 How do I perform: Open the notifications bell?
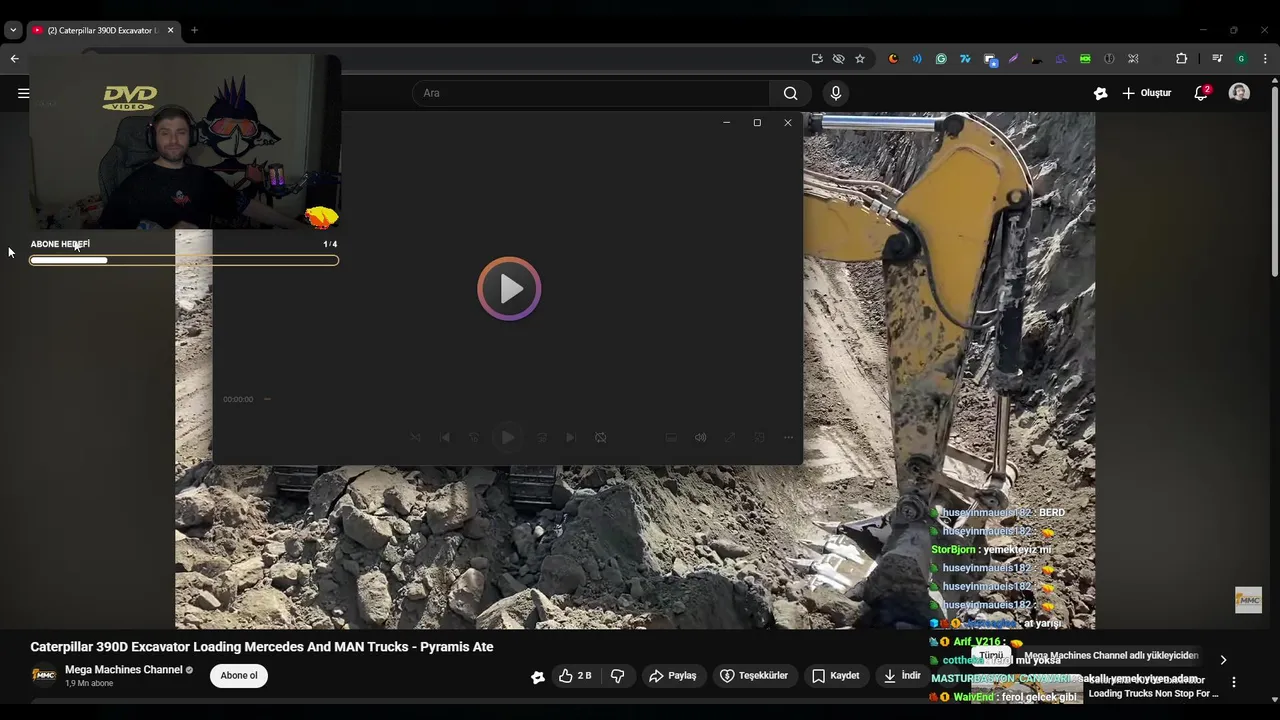(x=1201, y=93)
